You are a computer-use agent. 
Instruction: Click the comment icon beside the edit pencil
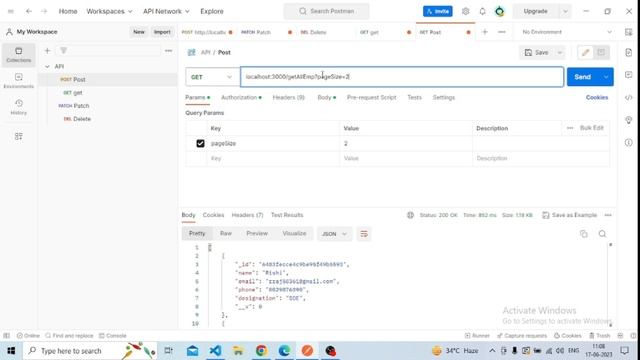tap(601, 52)
